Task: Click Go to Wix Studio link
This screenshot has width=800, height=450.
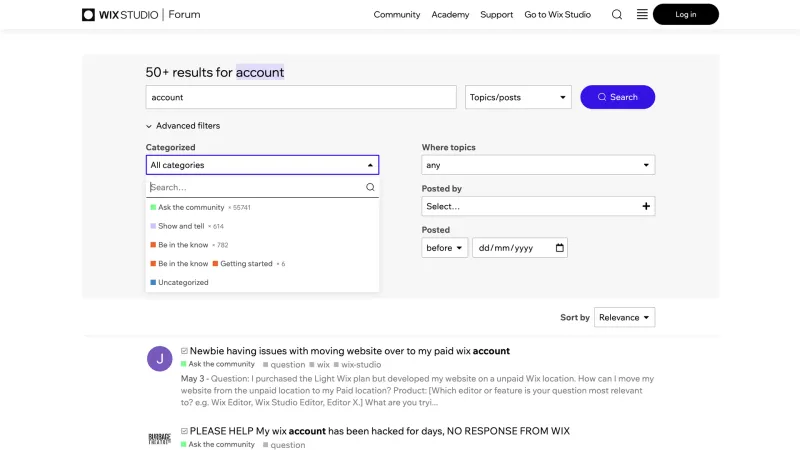Action: click(558, 14)
